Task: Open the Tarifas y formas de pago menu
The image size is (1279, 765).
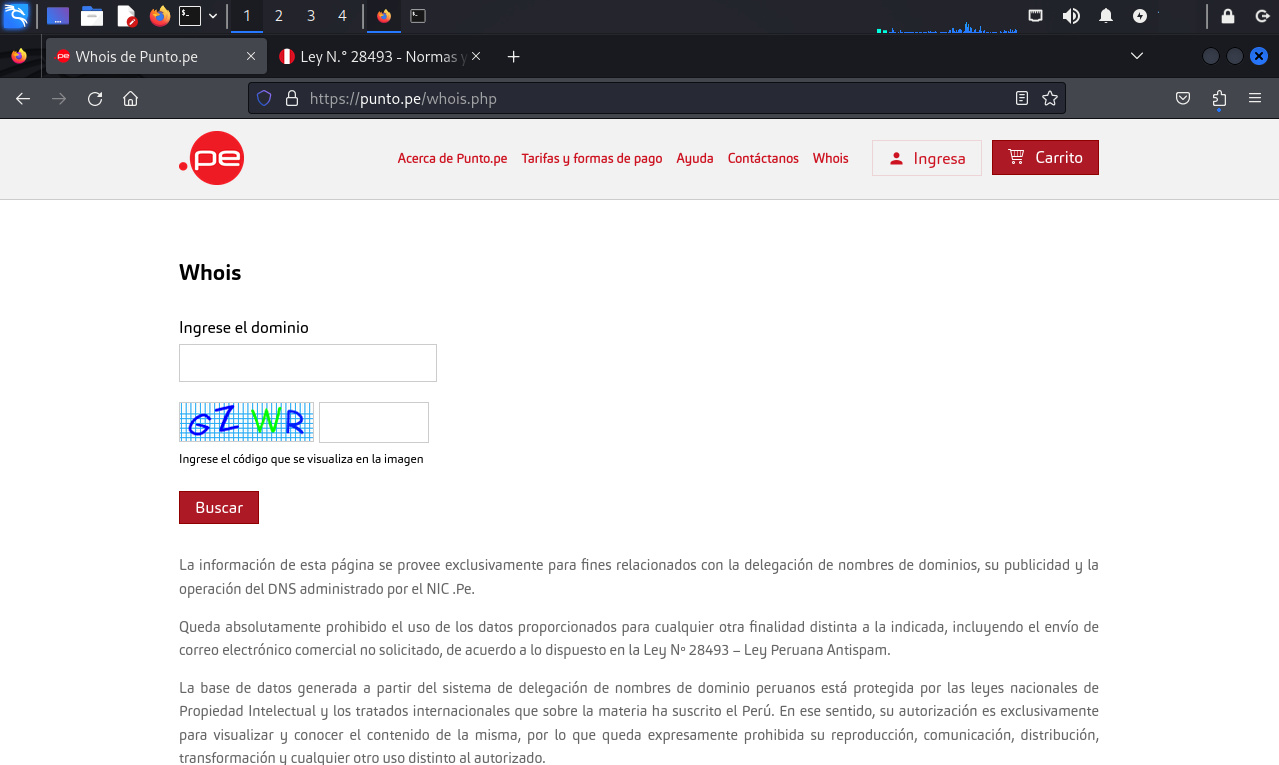Action: pyautogui.click(x=591, y=158)
